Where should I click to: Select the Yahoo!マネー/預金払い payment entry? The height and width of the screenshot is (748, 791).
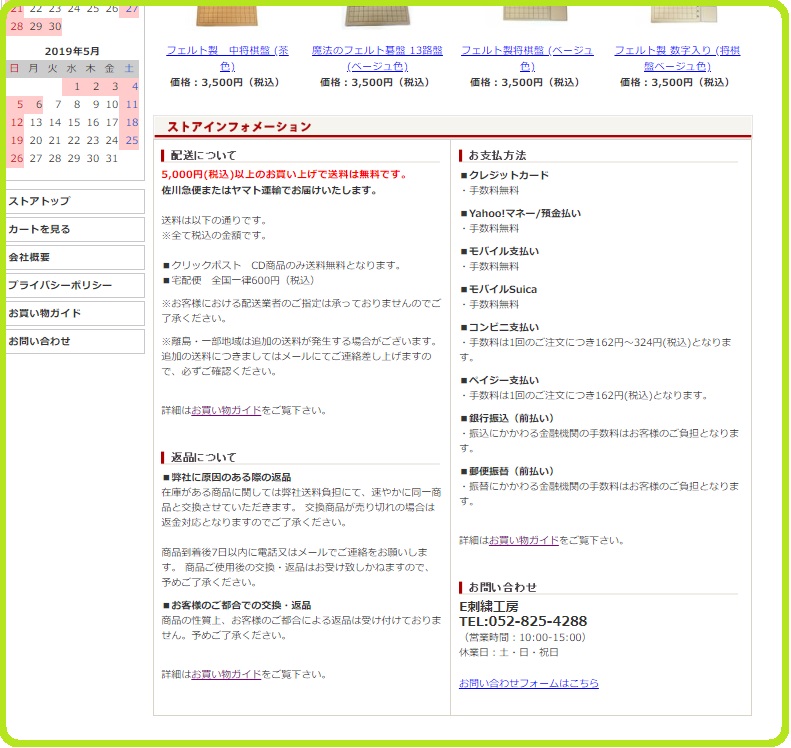521,213
